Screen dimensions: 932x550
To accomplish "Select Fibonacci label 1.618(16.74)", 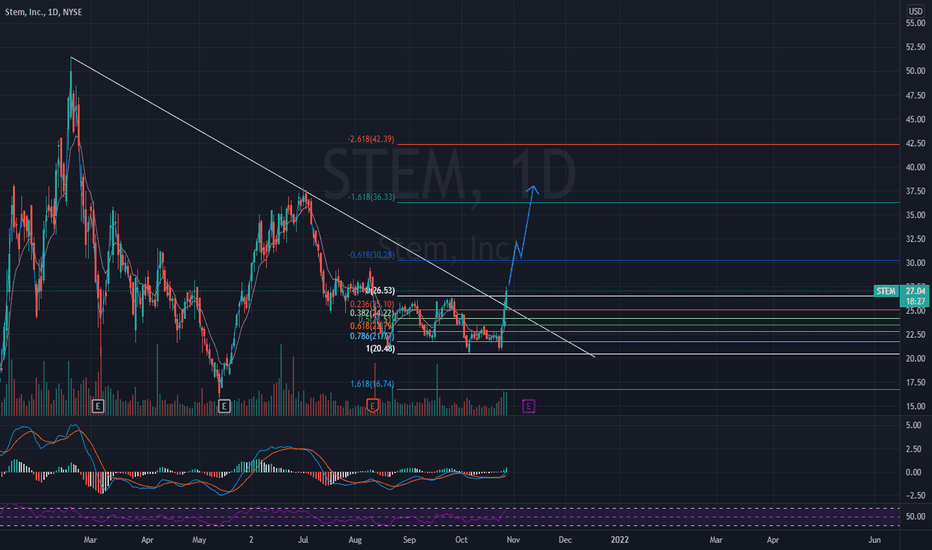I will point(372,384).
